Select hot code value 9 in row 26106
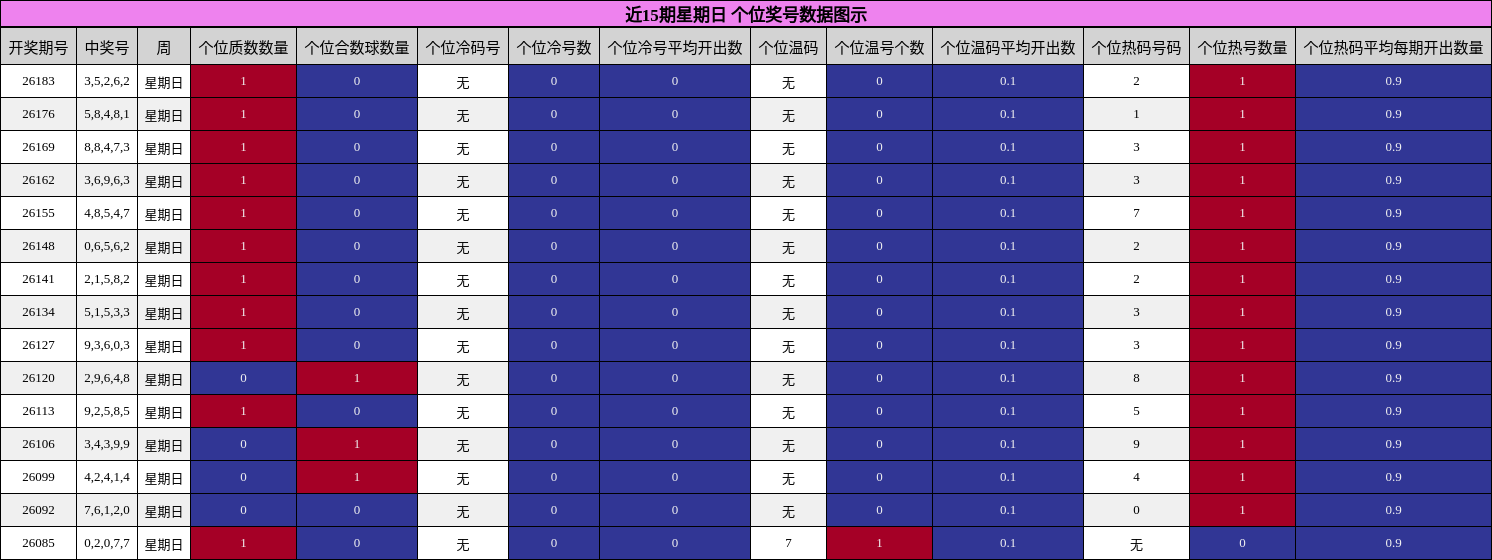Image resolution: width=1492 pixels, height=560 pixels. click(x=1136, y=444)
